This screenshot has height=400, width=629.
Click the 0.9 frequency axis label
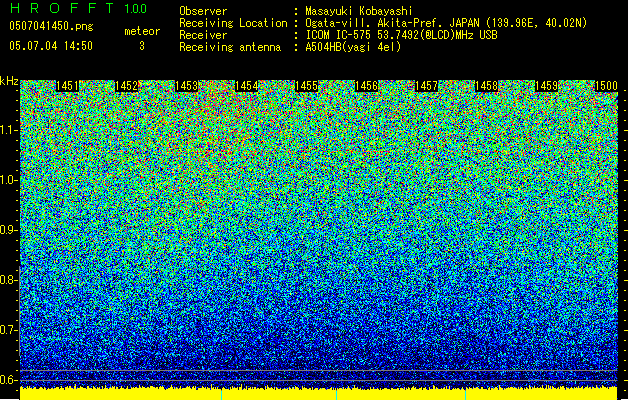click(x=9, y=230)
